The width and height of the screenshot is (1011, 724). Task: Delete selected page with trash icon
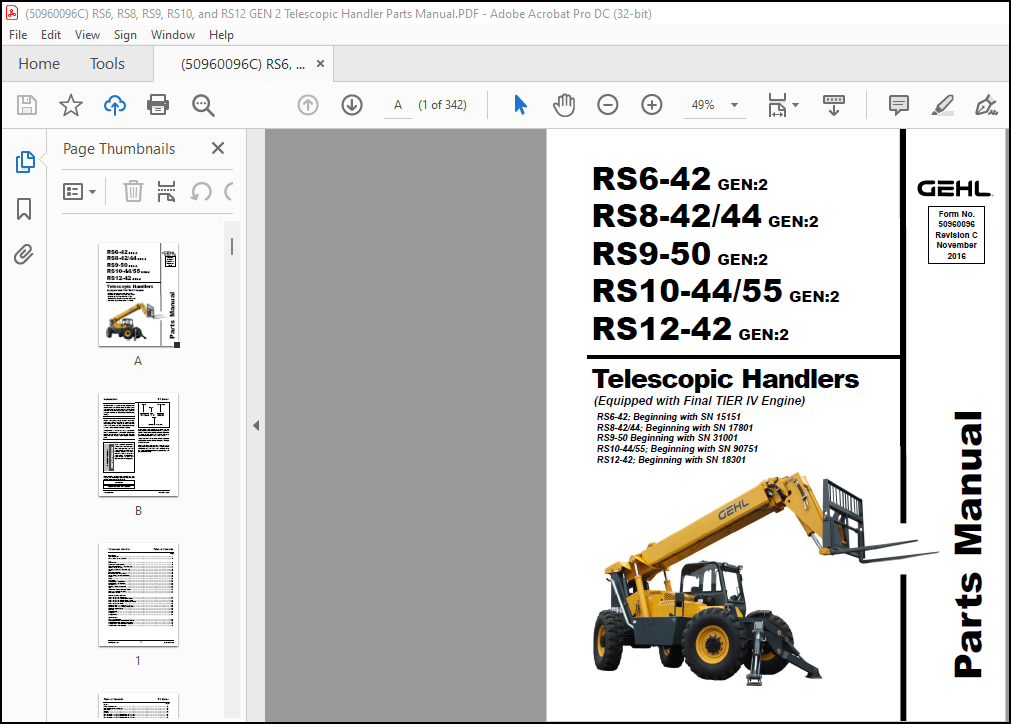click(x=133, y=191)
